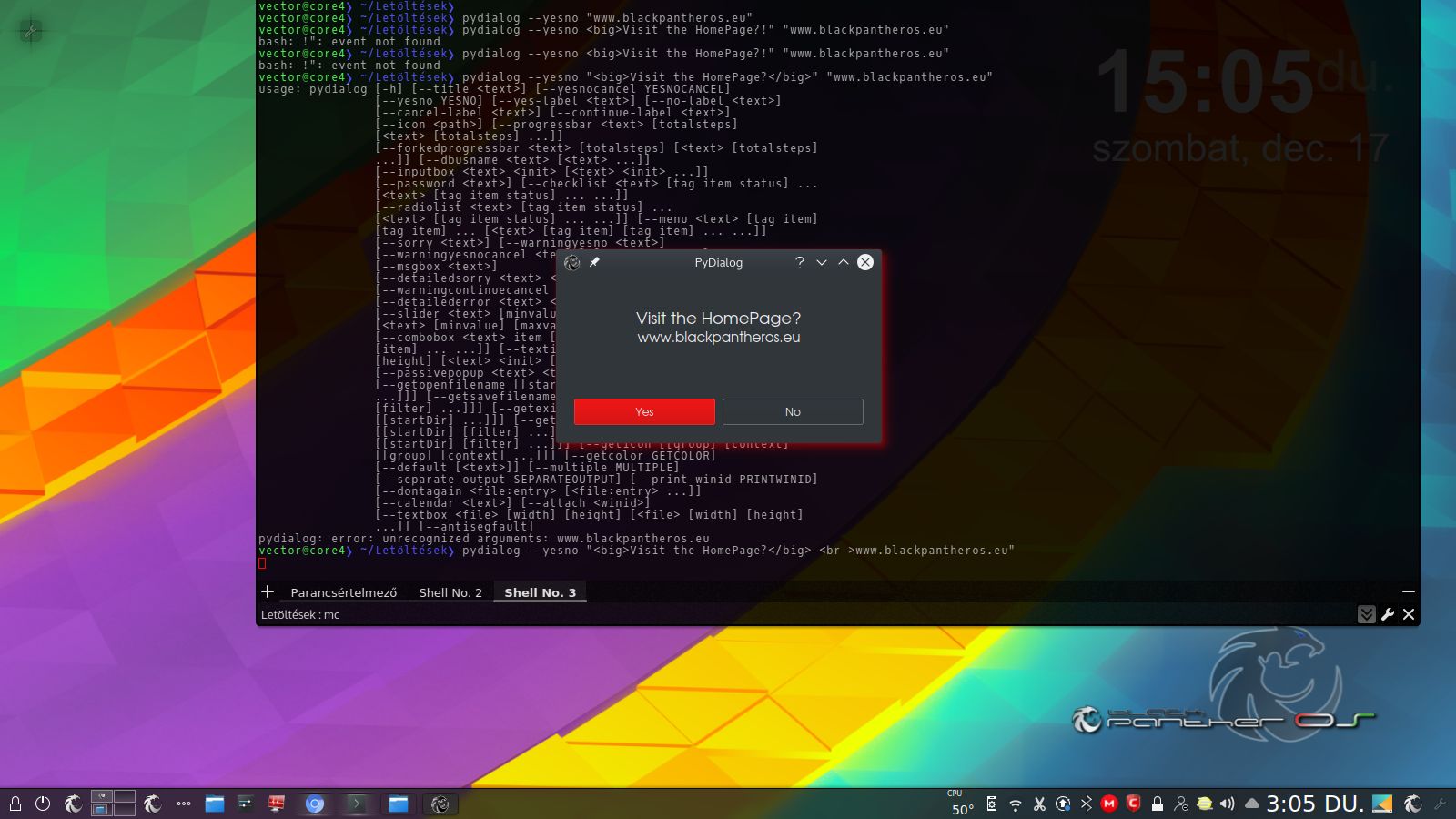Click Yes in the PyDialog prompt
The image size is (1456, 819).
coord(644,411)
